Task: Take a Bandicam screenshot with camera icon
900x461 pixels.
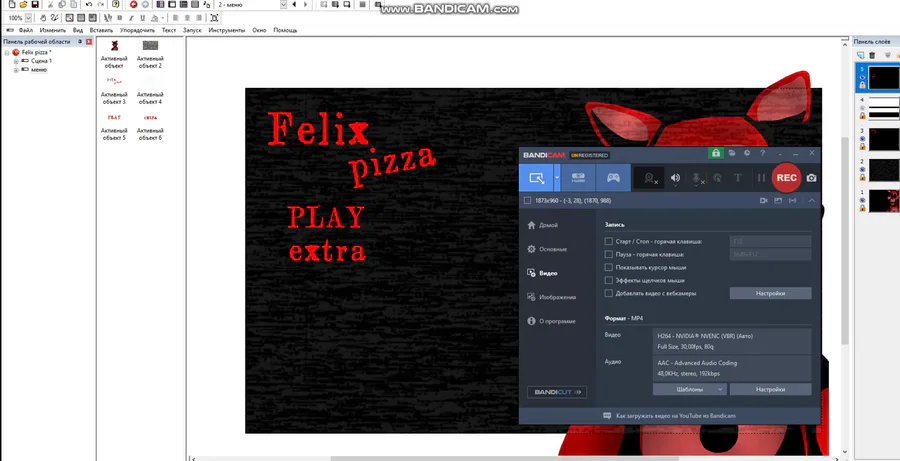Action: (811, 178)
